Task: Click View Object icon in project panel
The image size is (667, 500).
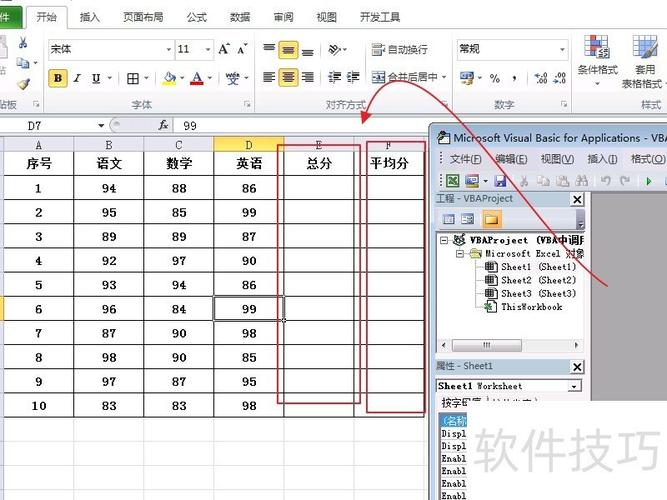Action: pyautogui.click(x=467, y=219)
